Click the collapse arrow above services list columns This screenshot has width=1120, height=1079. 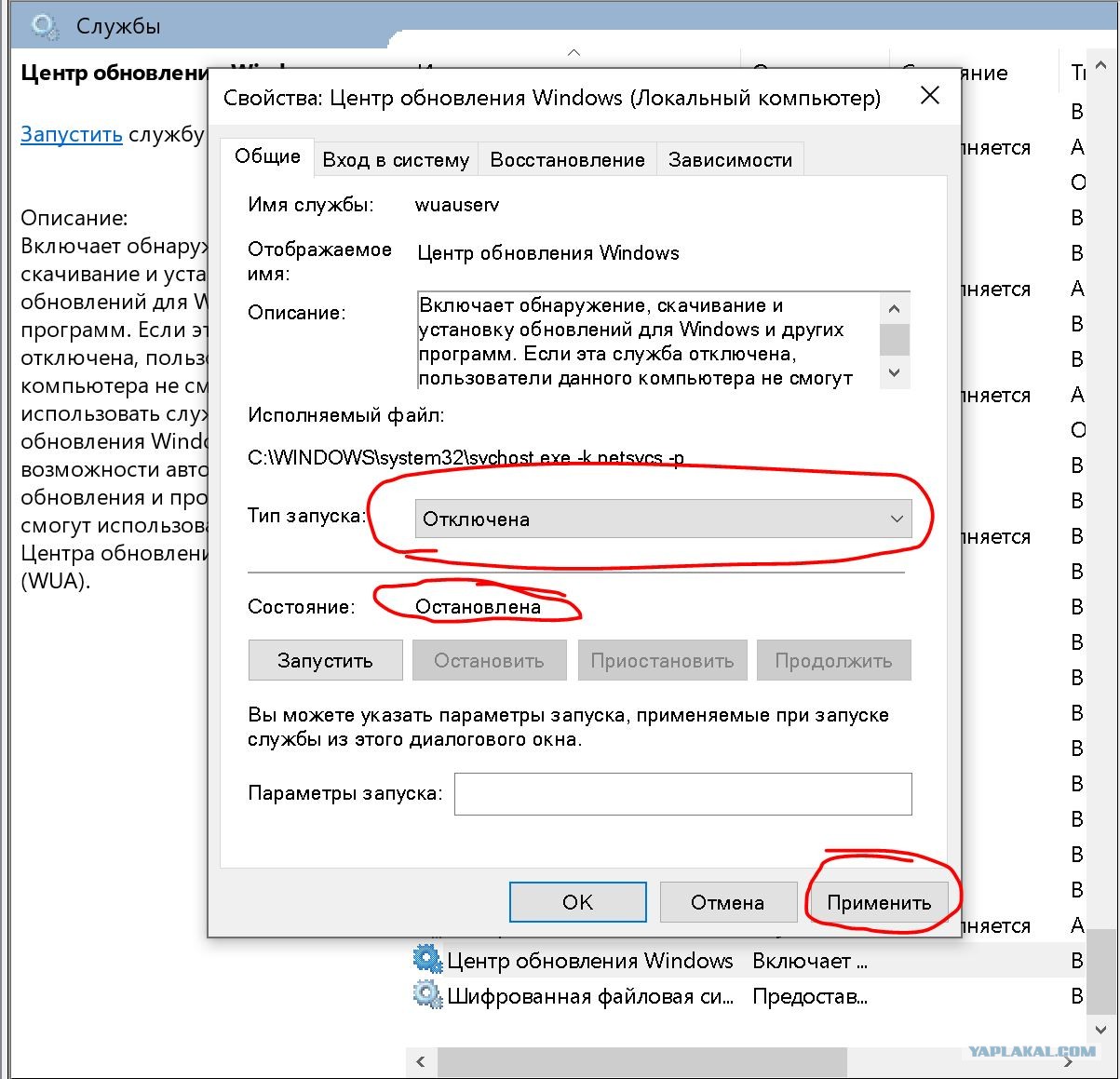(573, 53)
